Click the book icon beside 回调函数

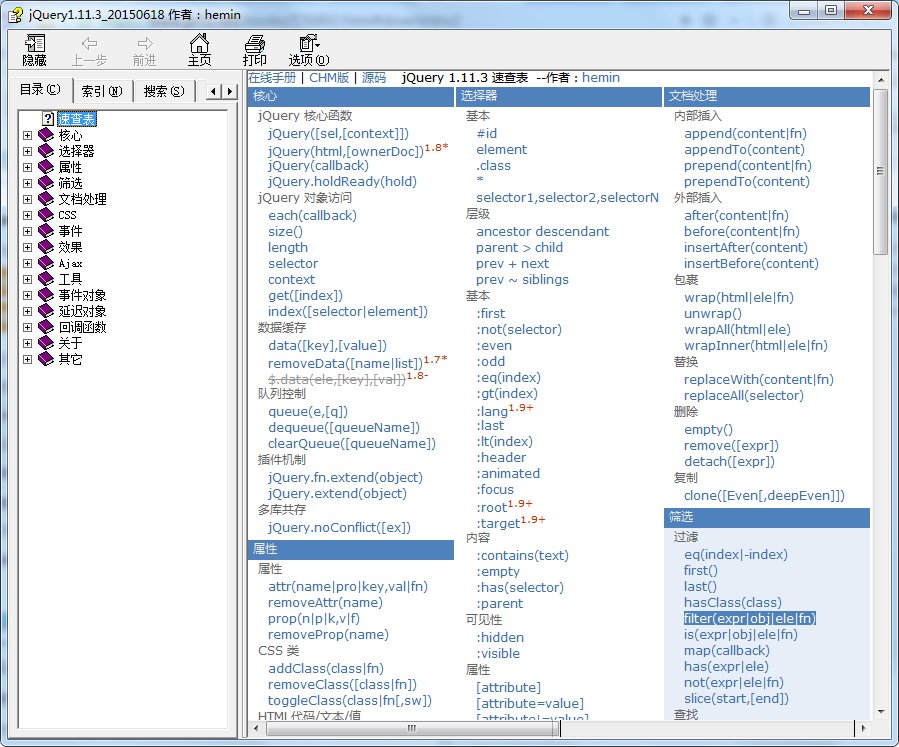(x=46, y=327)
